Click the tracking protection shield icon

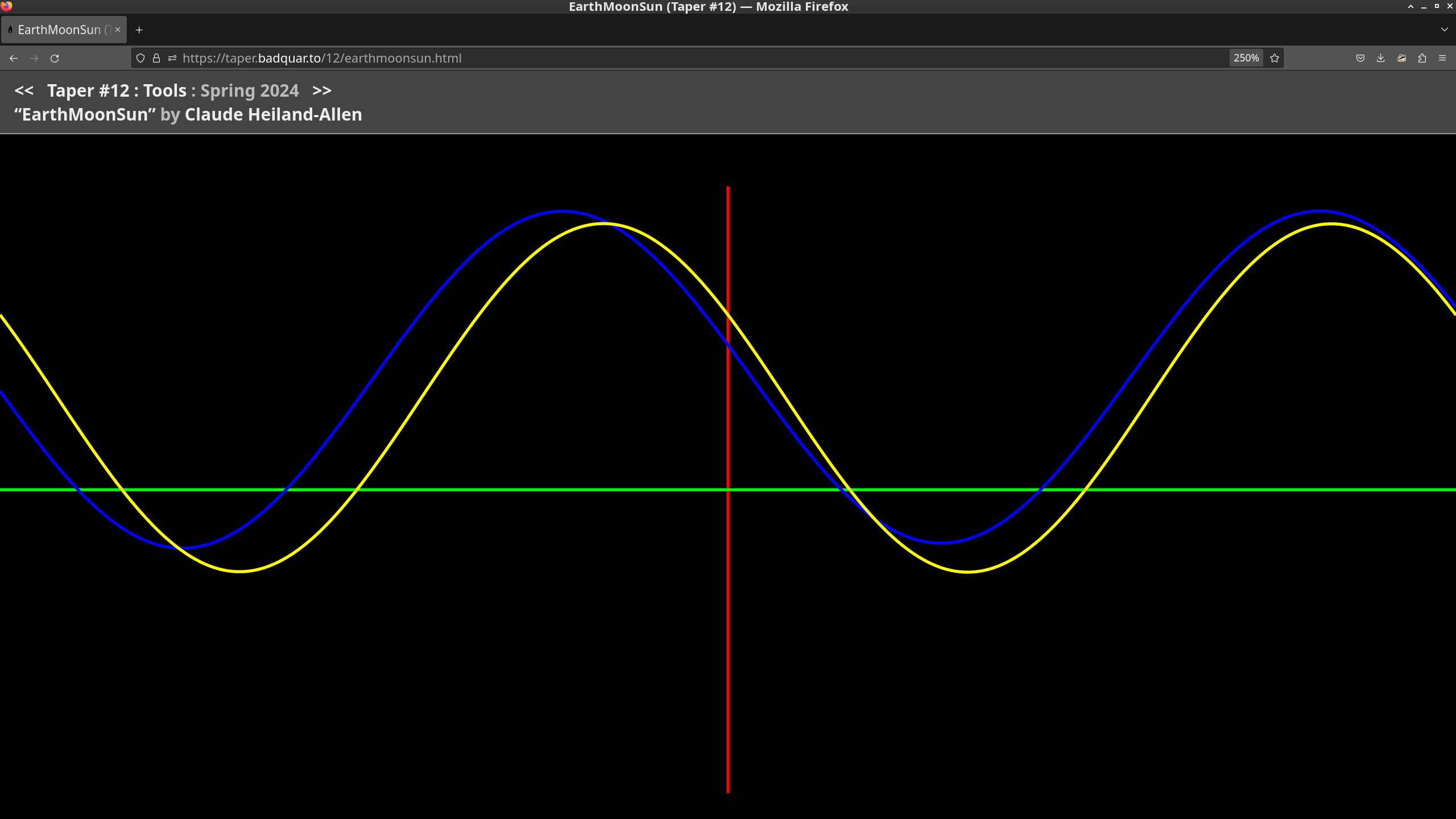tap(140, 58)
